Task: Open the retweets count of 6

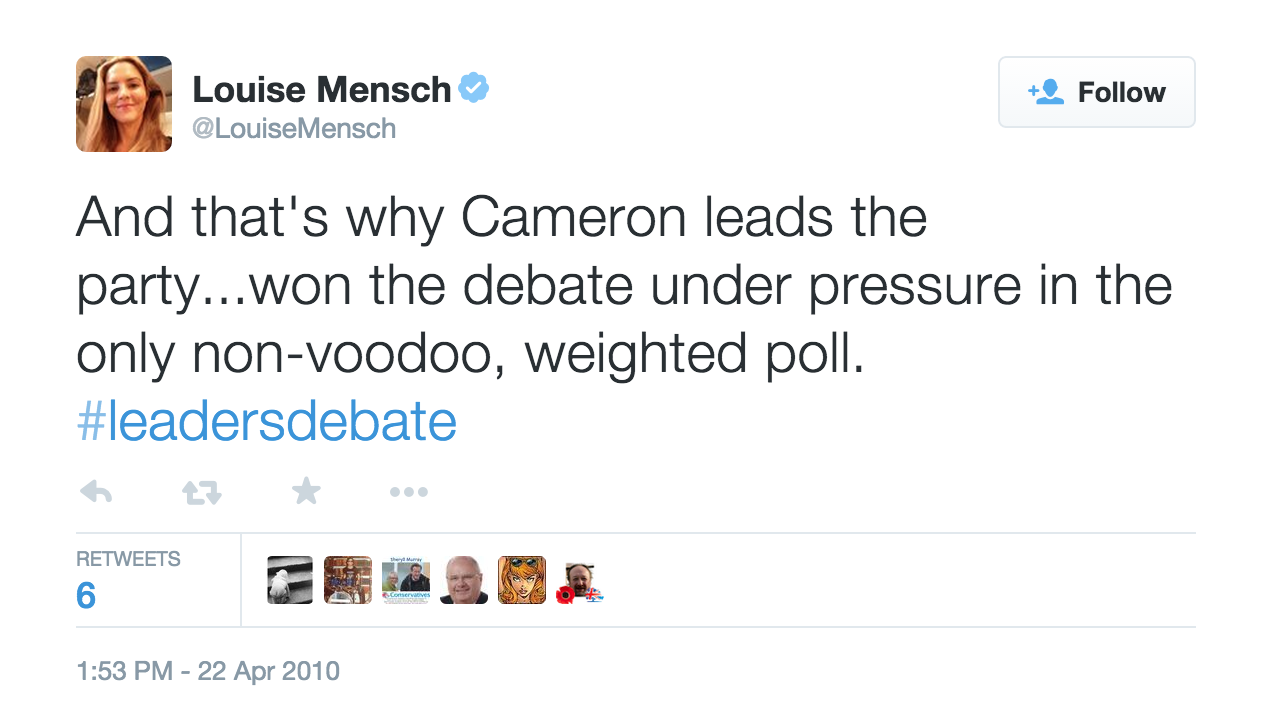Action: pos(86,597)
